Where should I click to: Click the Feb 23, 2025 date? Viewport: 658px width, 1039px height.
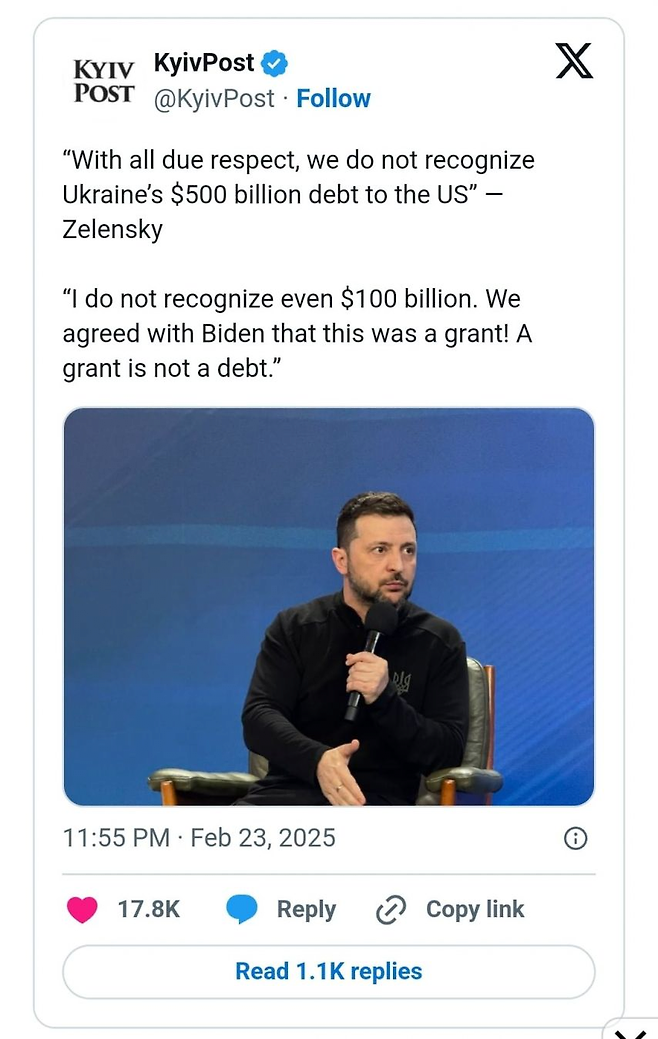(x=263, y=837)
